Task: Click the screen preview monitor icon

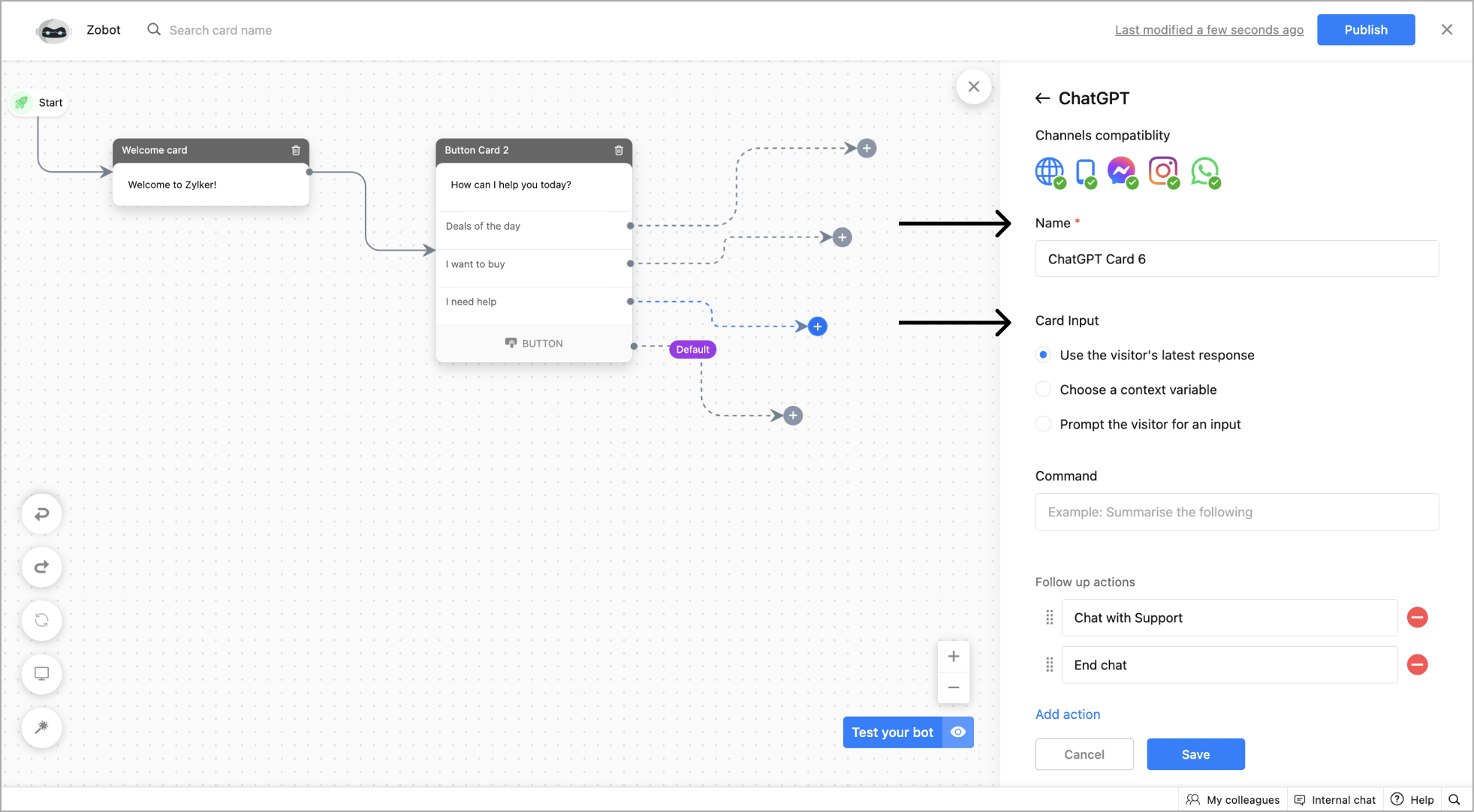Action: coord(42,674)
